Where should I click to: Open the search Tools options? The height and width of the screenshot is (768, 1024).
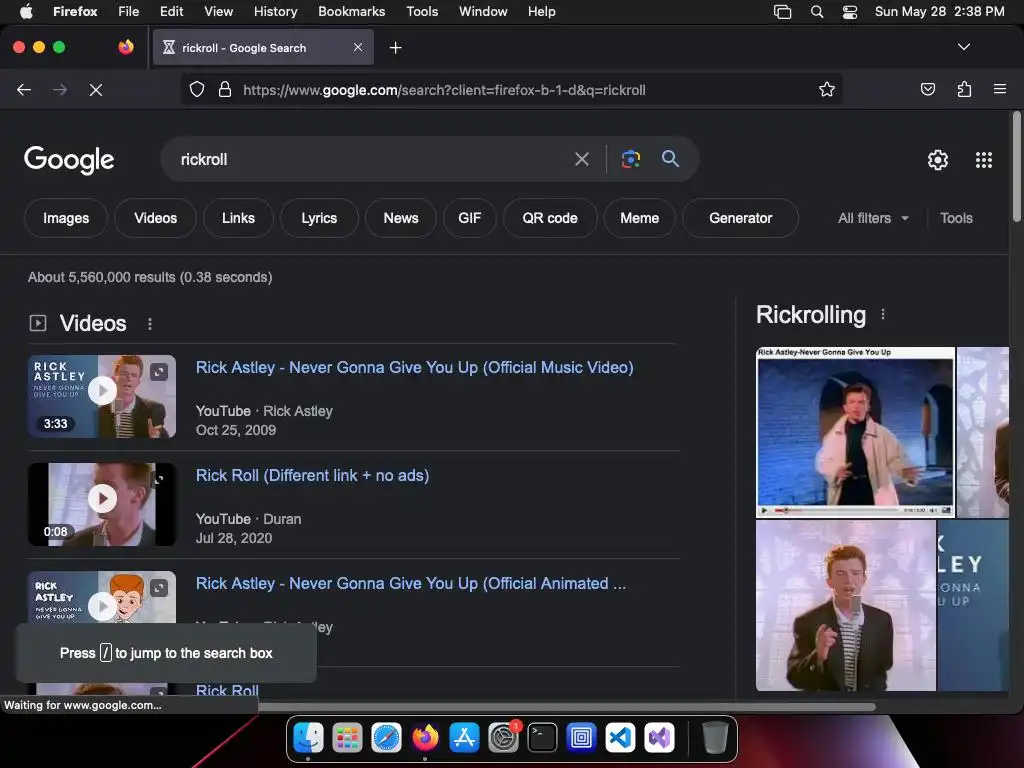pyautogui.click(x=956, y=218)
